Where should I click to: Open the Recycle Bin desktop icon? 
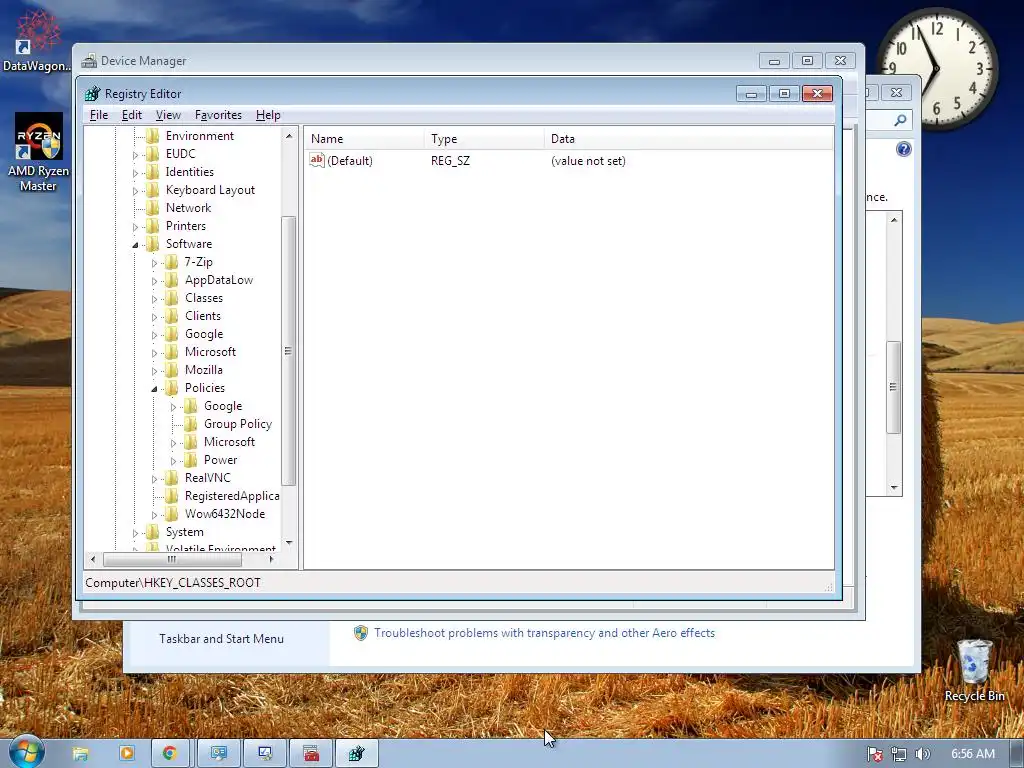pyautogui.click(x=974, y=670)
